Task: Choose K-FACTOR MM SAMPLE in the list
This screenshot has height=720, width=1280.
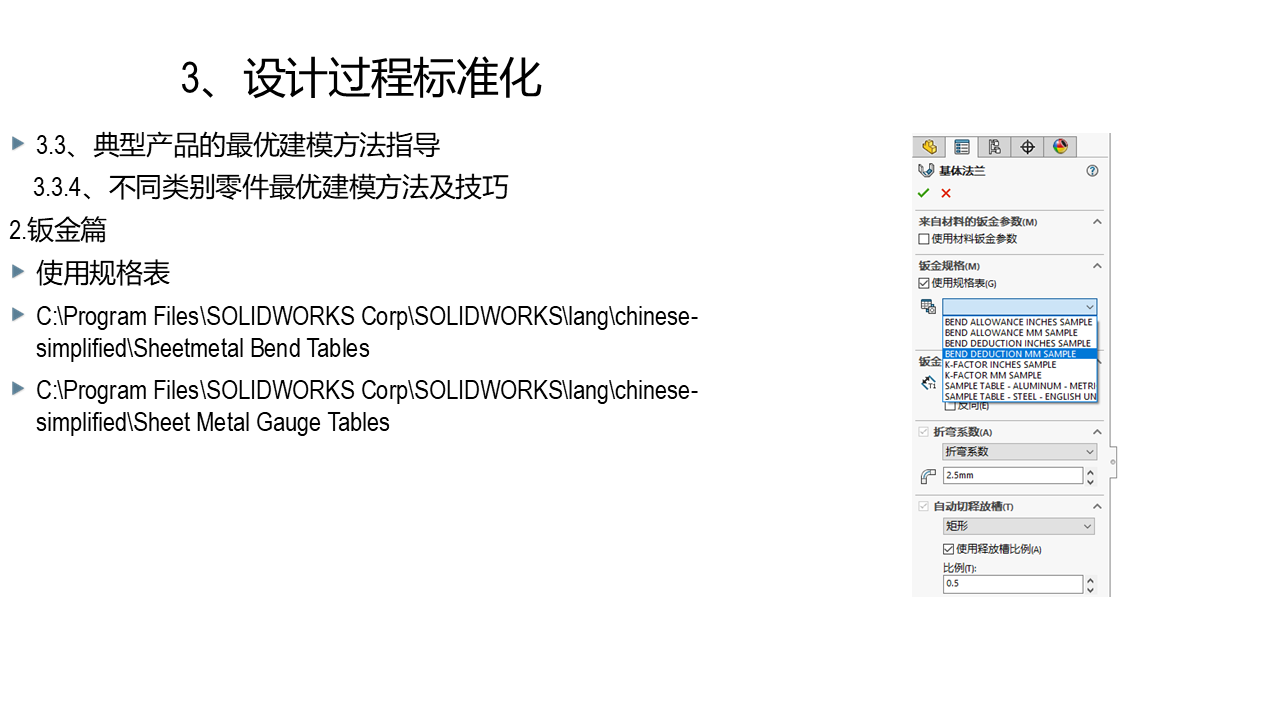Action: point(993,376)
